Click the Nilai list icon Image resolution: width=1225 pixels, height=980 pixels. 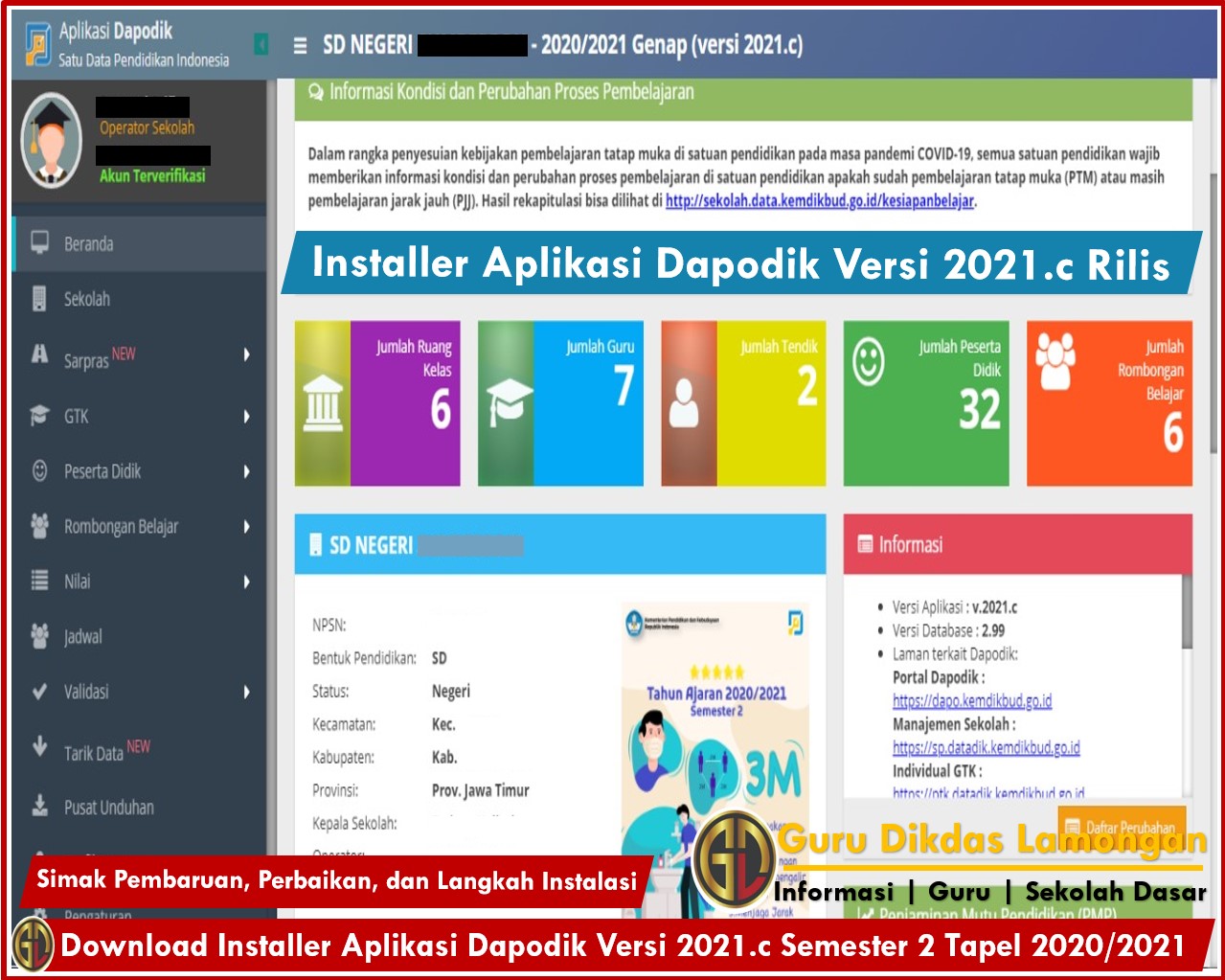39,581
